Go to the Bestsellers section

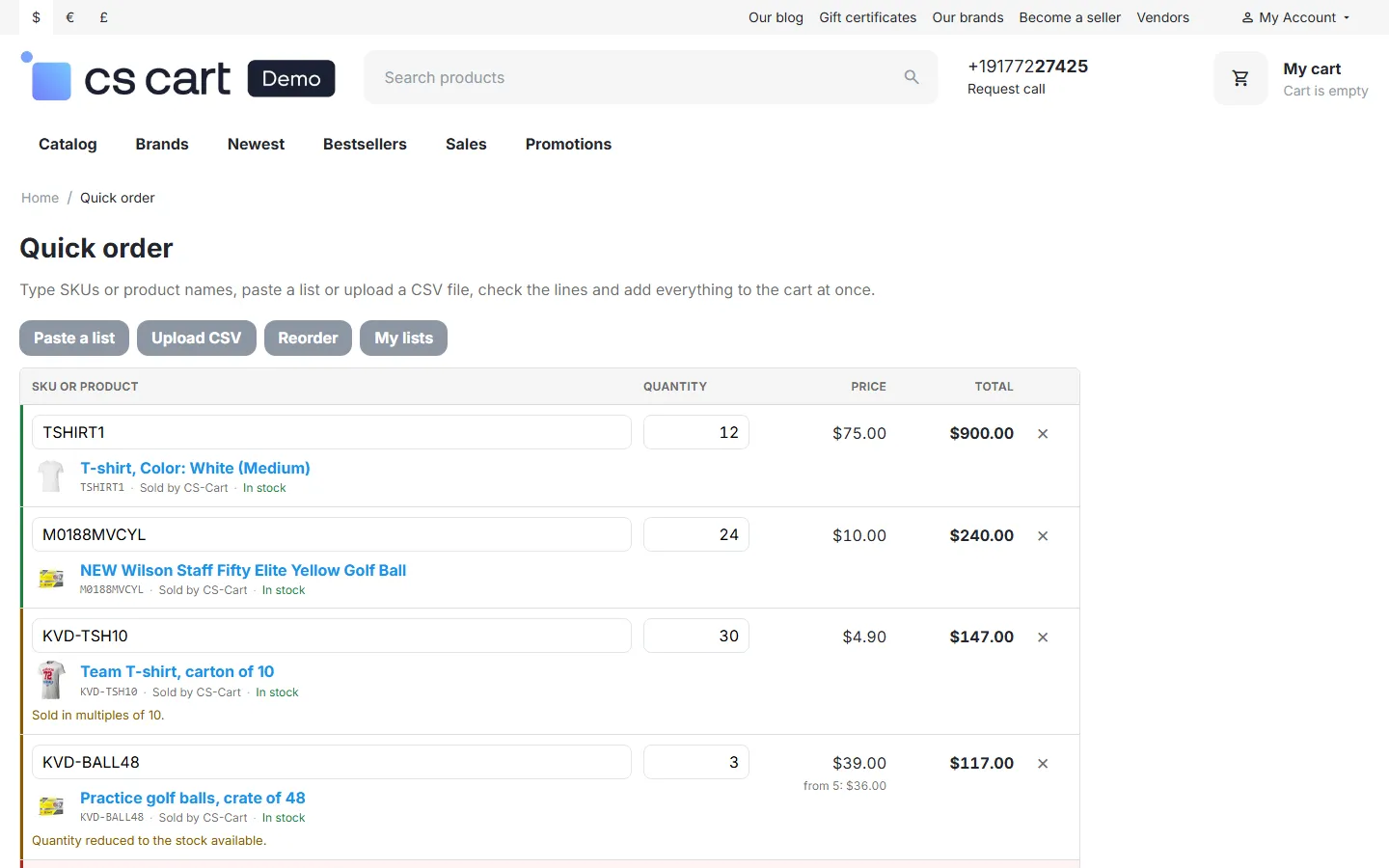[x=365, y=144]
